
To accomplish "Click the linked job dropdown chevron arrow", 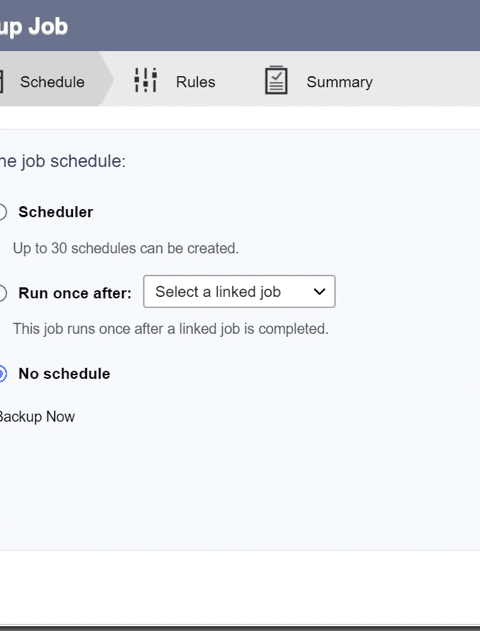I will click(x=319, y=292).
